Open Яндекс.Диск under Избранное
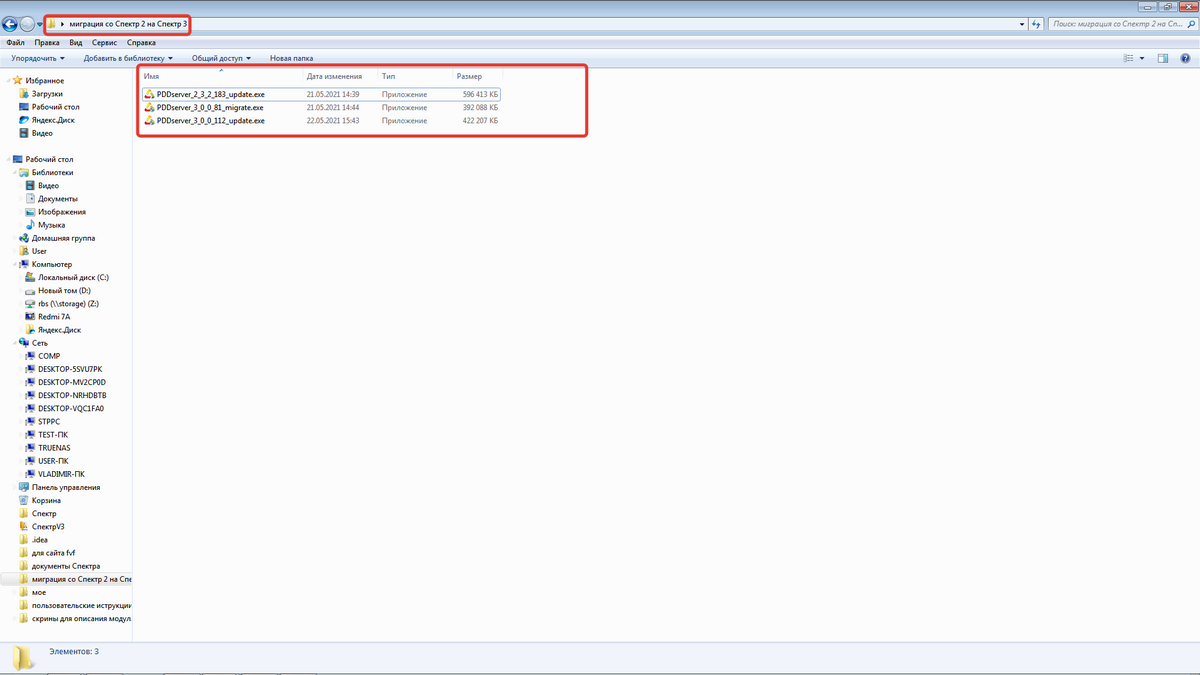 (x=53, y=120)
